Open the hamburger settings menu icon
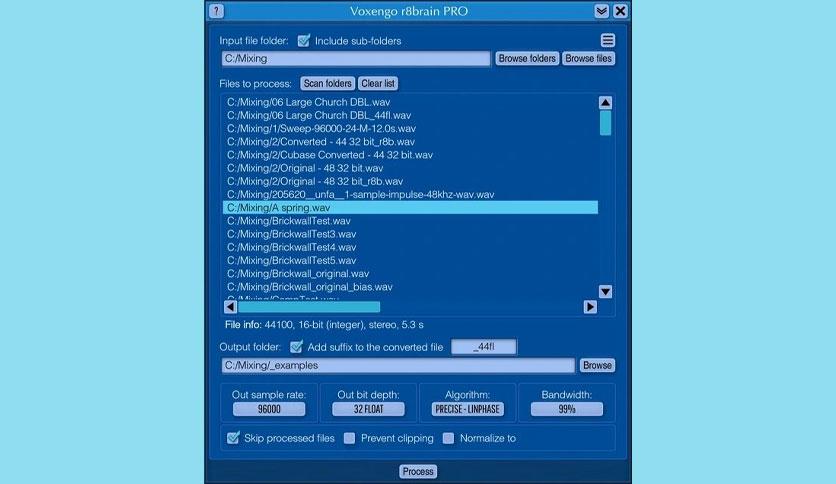Image resolution: width=836 pixels, height=484 pixels. click(608, 41)
